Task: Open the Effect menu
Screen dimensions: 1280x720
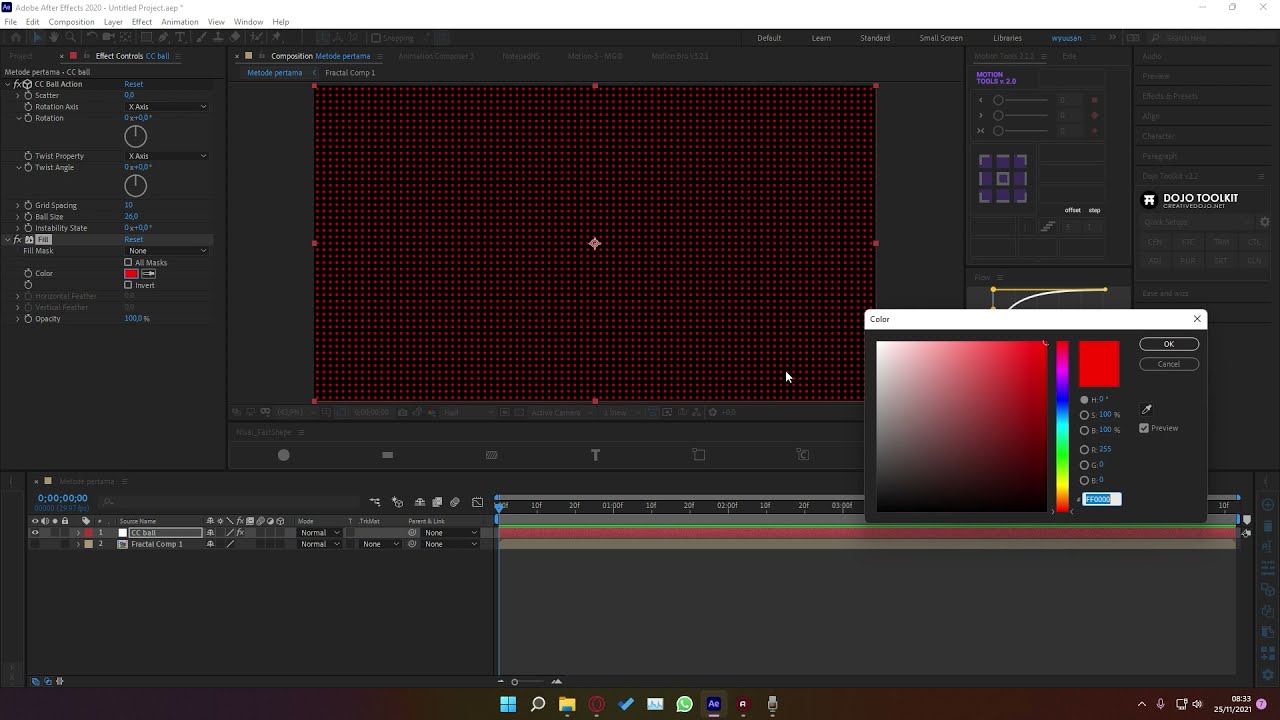Action: point(142,22)
